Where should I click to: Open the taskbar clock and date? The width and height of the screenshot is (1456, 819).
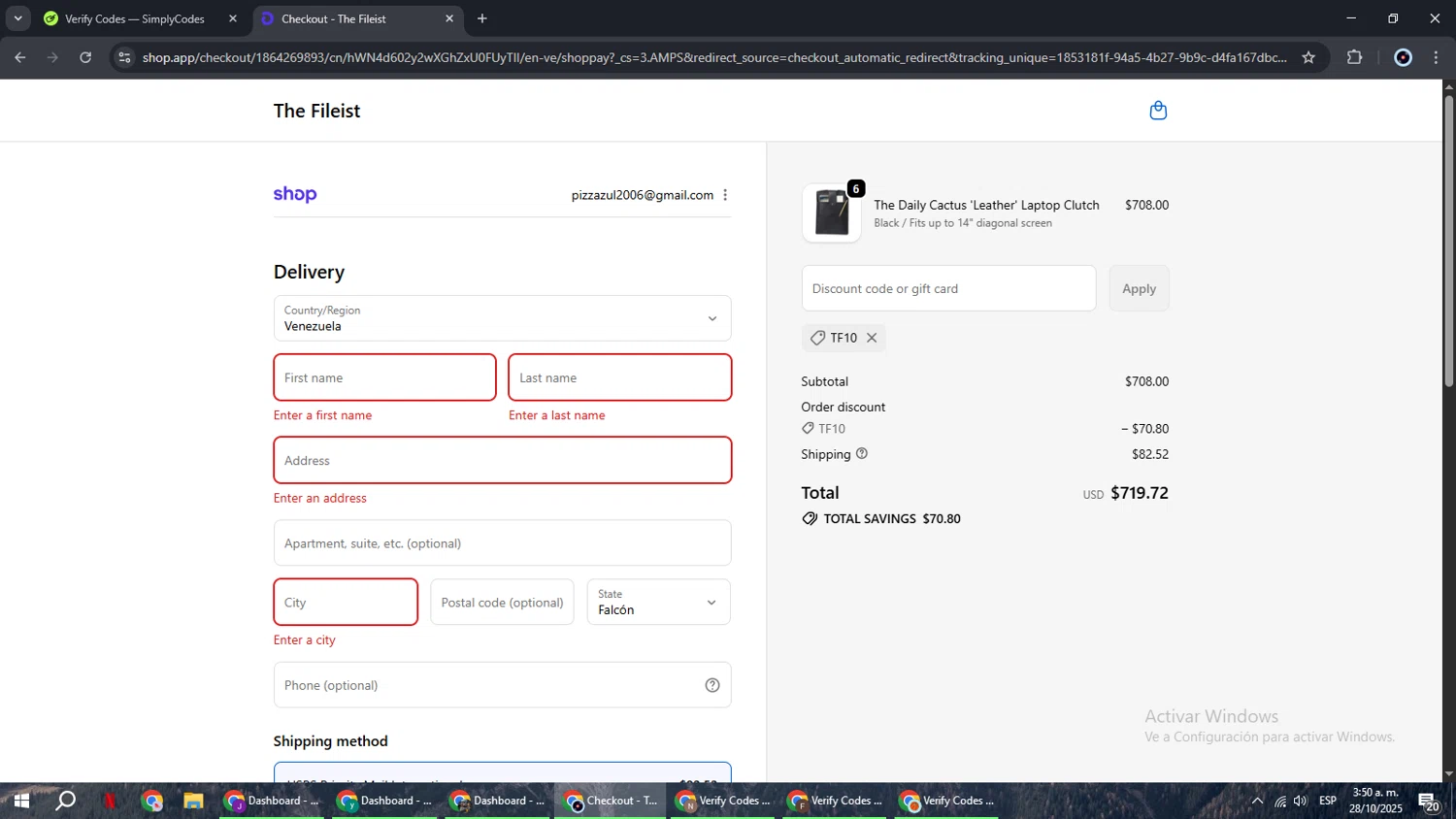pyautogui.click(x=1375, y=801)
